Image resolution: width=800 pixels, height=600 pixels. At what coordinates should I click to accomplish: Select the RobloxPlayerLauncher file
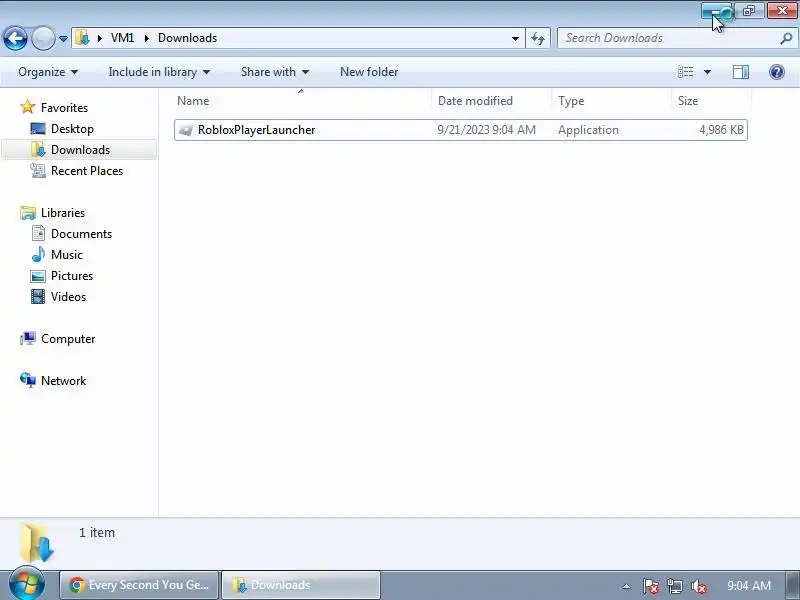[x=461, y=130]
